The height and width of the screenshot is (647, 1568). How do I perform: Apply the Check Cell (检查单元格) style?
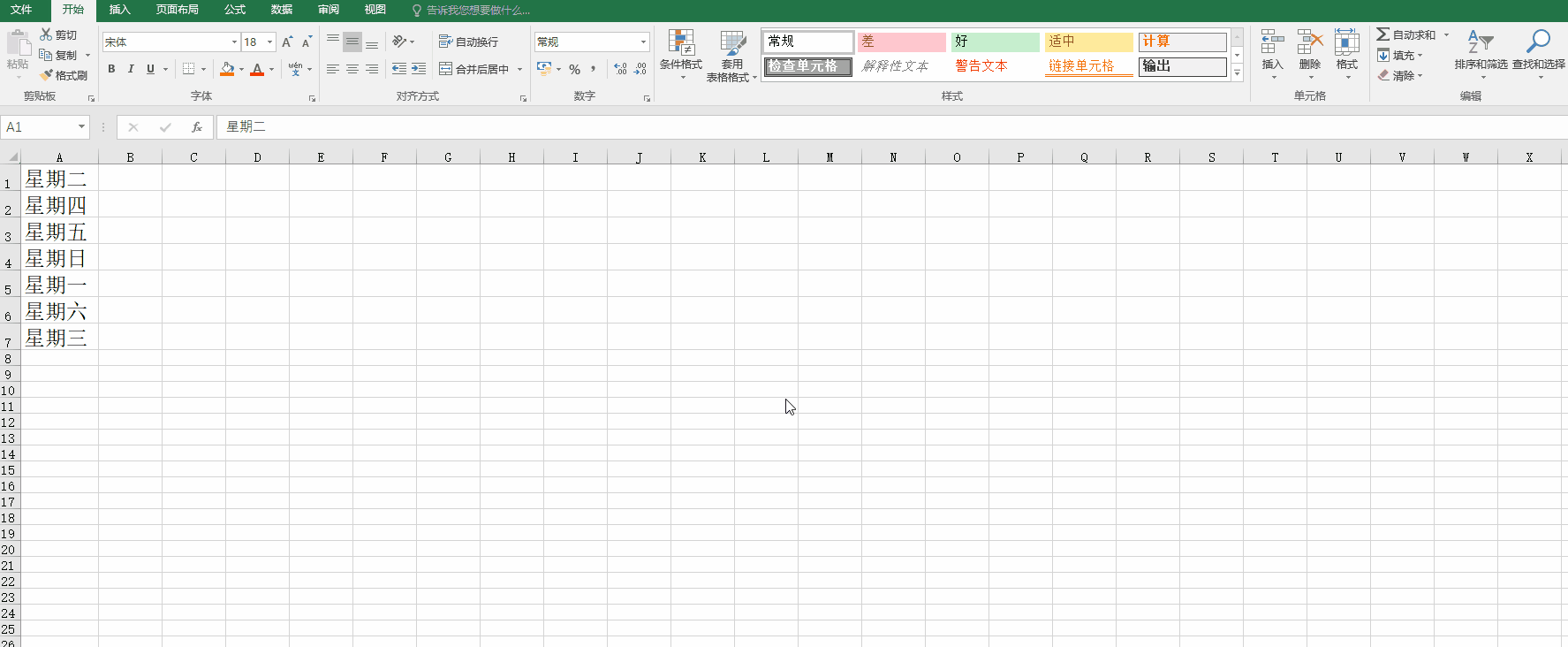point(808,66)
